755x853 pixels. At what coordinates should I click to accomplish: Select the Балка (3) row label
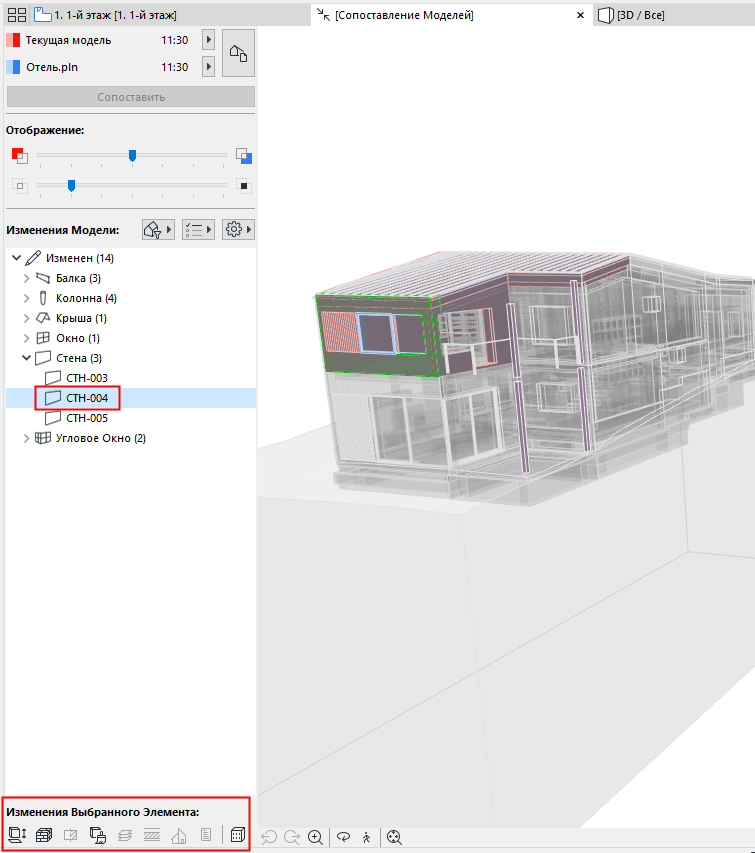tap(78, 278)
